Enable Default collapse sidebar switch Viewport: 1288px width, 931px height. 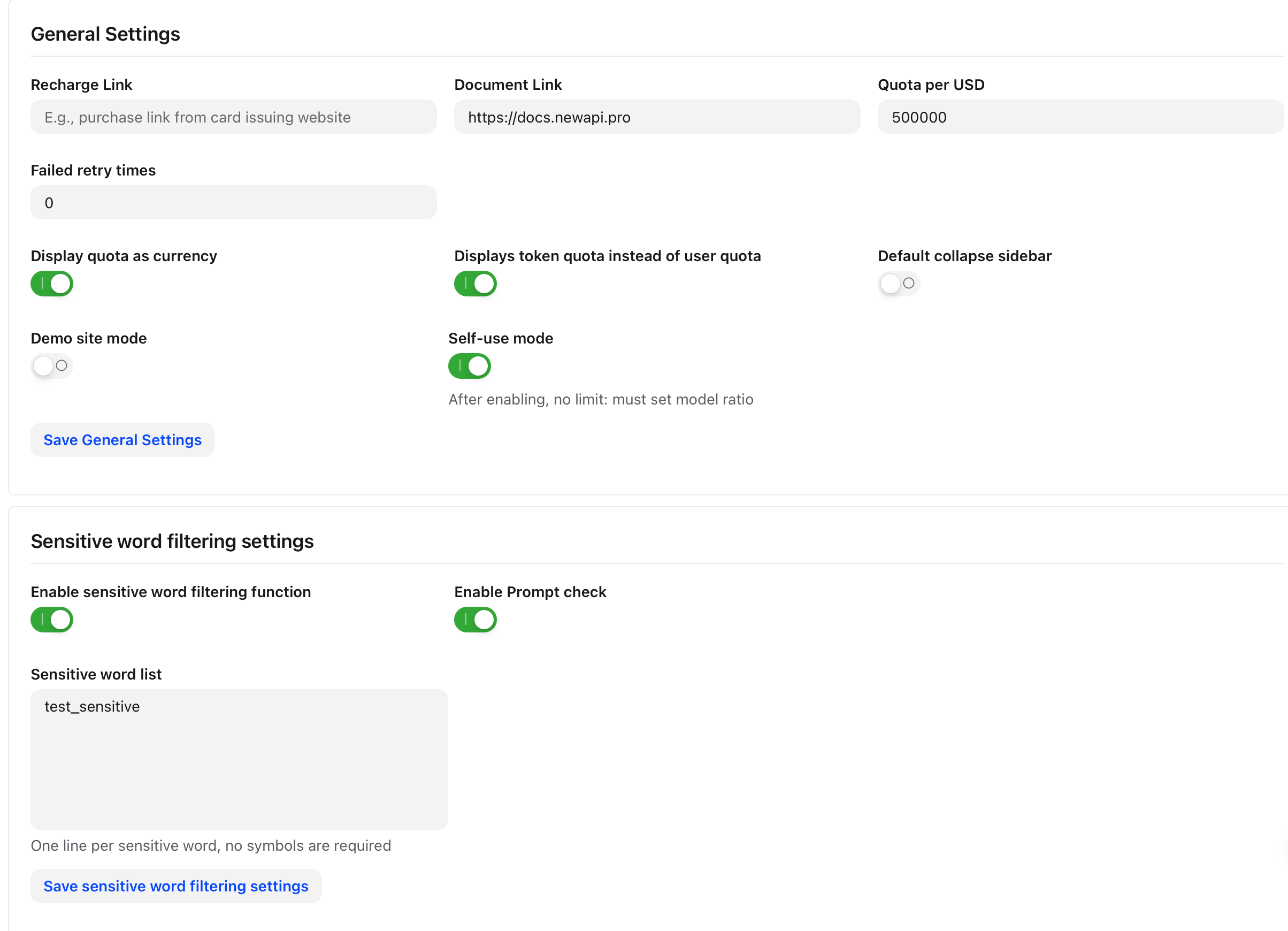(x=899, y=284)
